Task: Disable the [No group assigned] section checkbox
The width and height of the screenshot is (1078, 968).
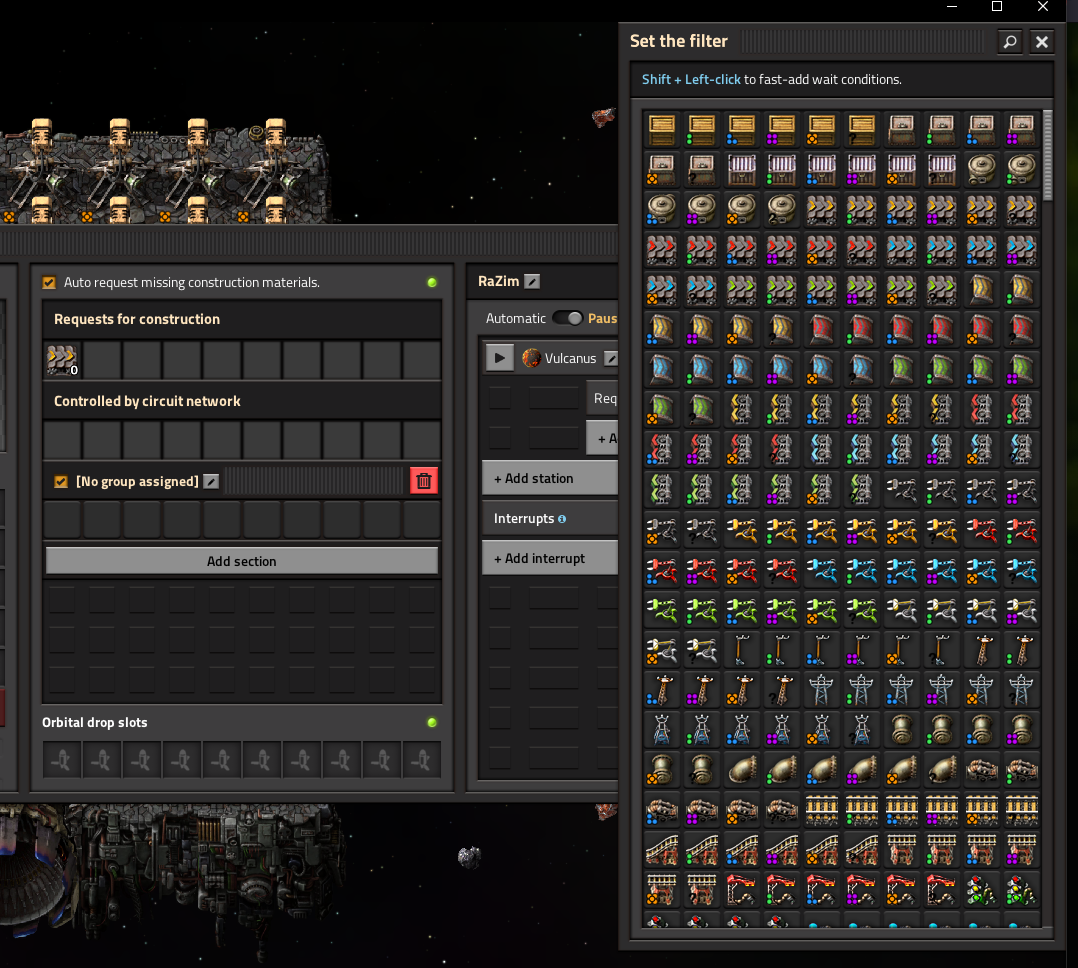Action: coord(61,481)
